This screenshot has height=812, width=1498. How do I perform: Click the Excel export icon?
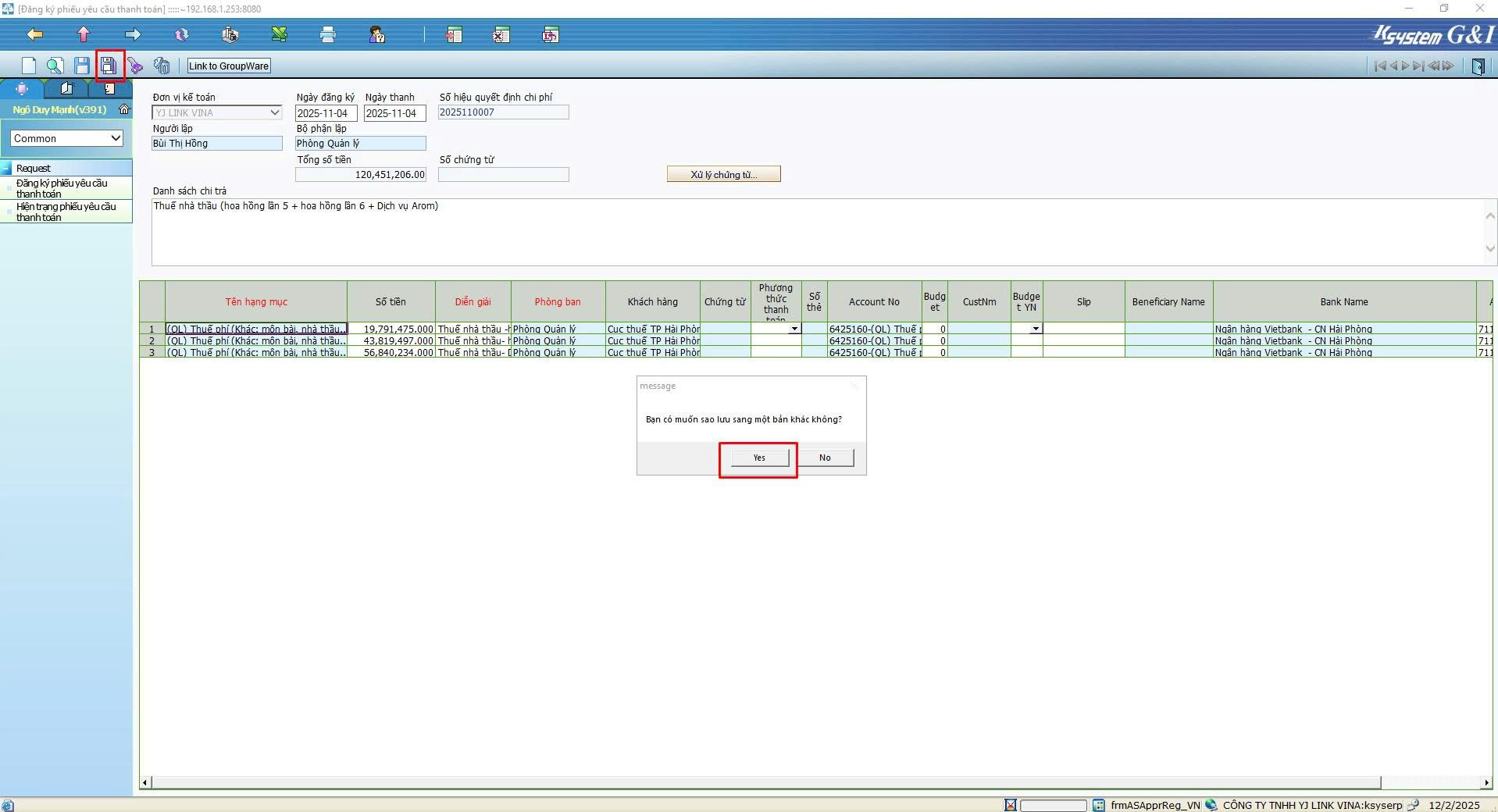tap(279, 34)
